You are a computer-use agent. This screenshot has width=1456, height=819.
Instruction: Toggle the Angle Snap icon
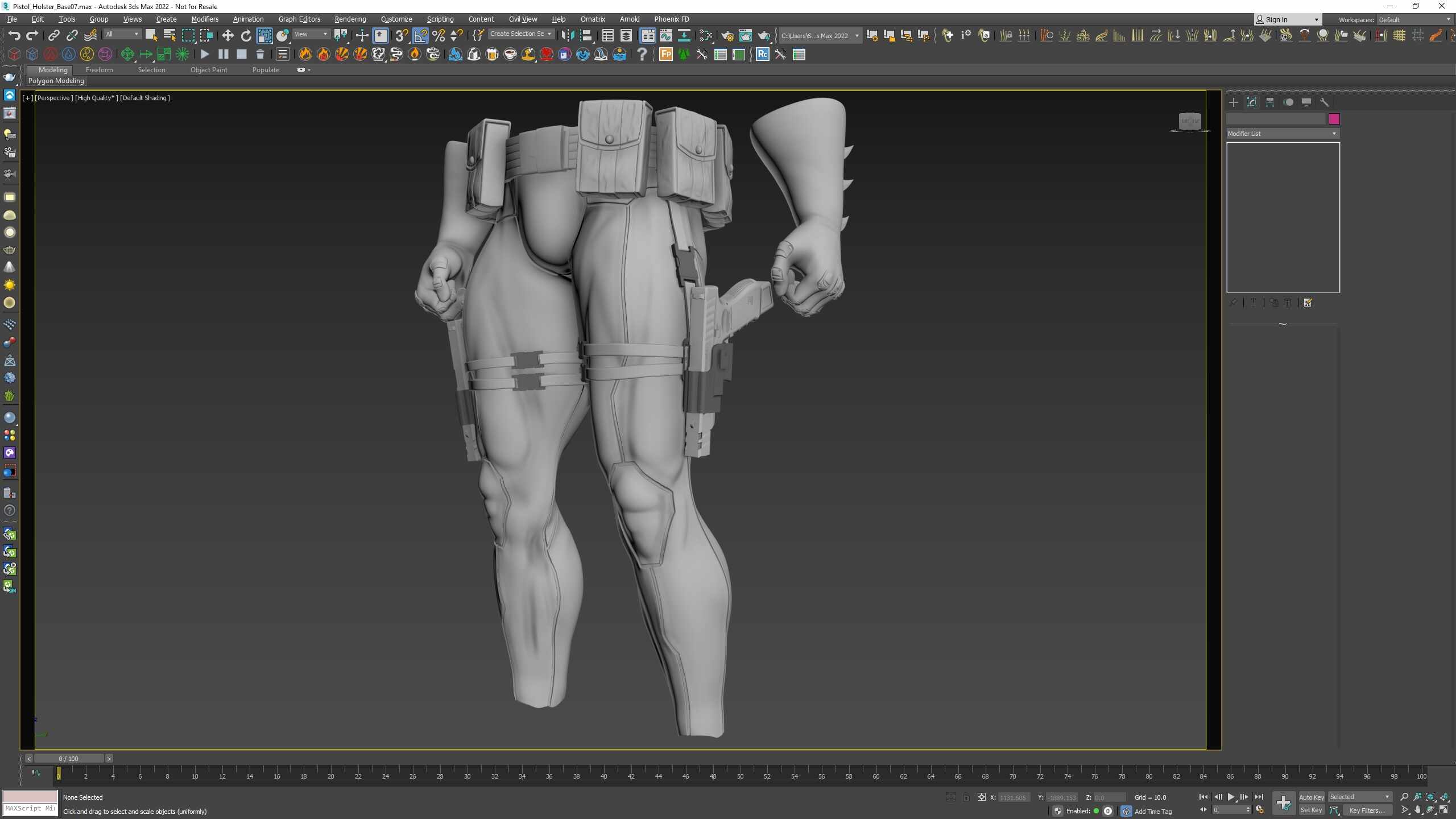point(420,35)
